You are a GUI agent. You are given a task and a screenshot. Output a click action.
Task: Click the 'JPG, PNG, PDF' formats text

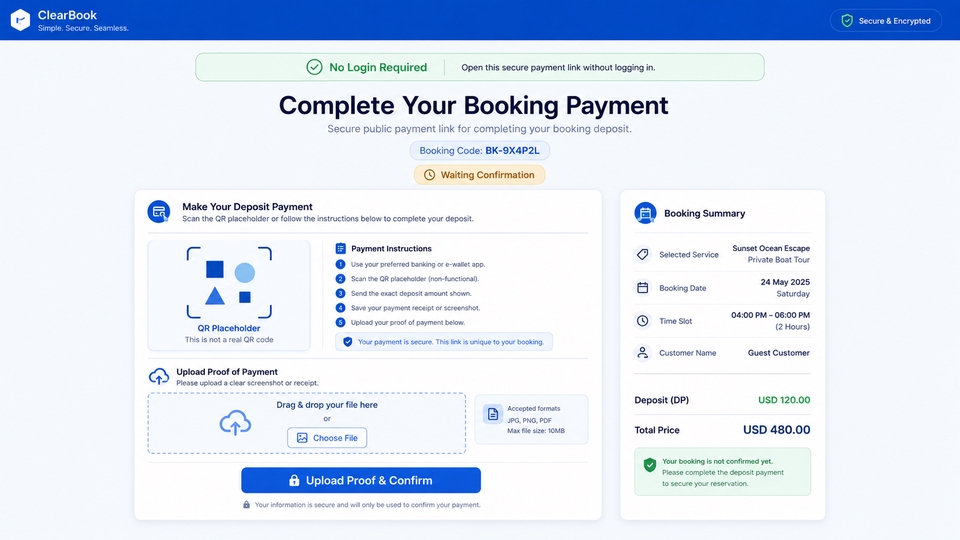529,421
